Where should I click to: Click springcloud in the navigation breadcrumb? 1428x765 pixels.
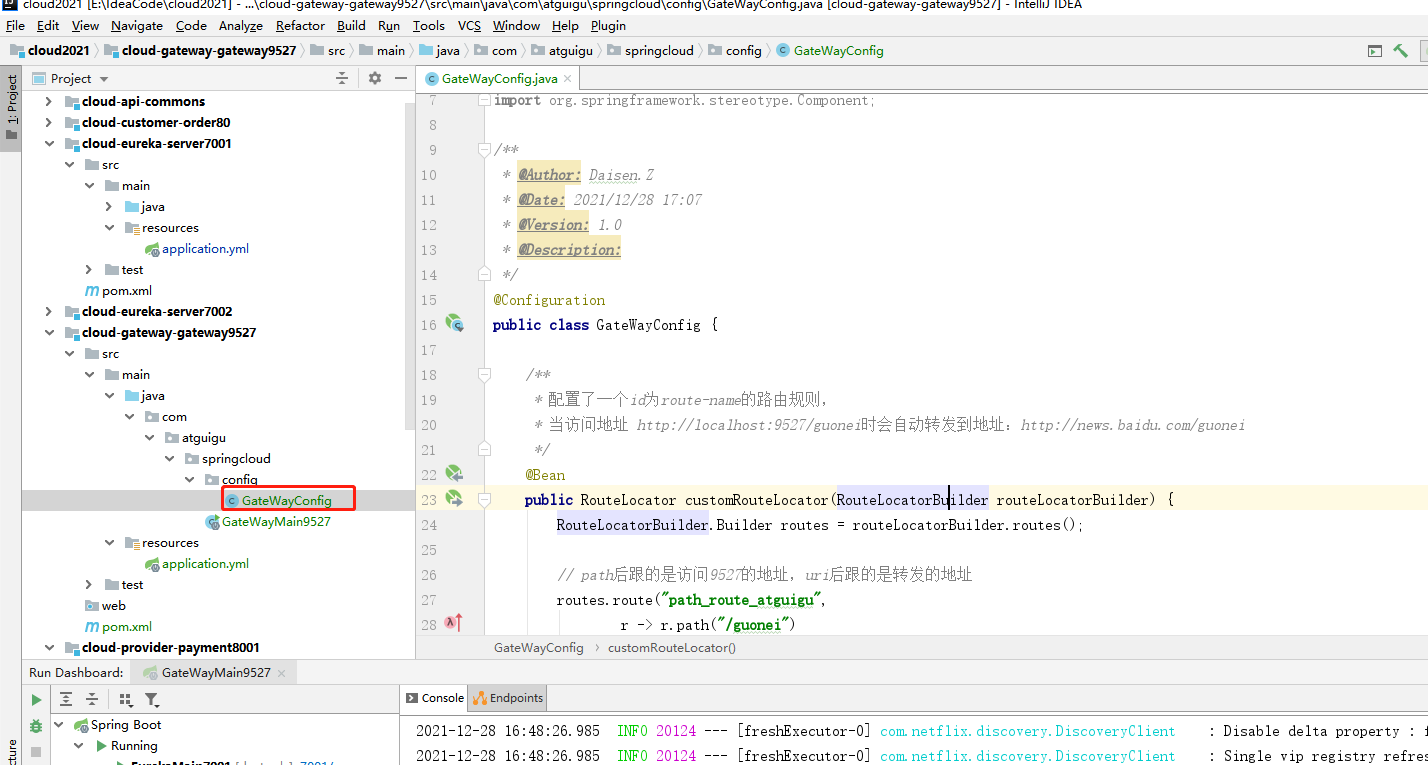tap(650, 50)
